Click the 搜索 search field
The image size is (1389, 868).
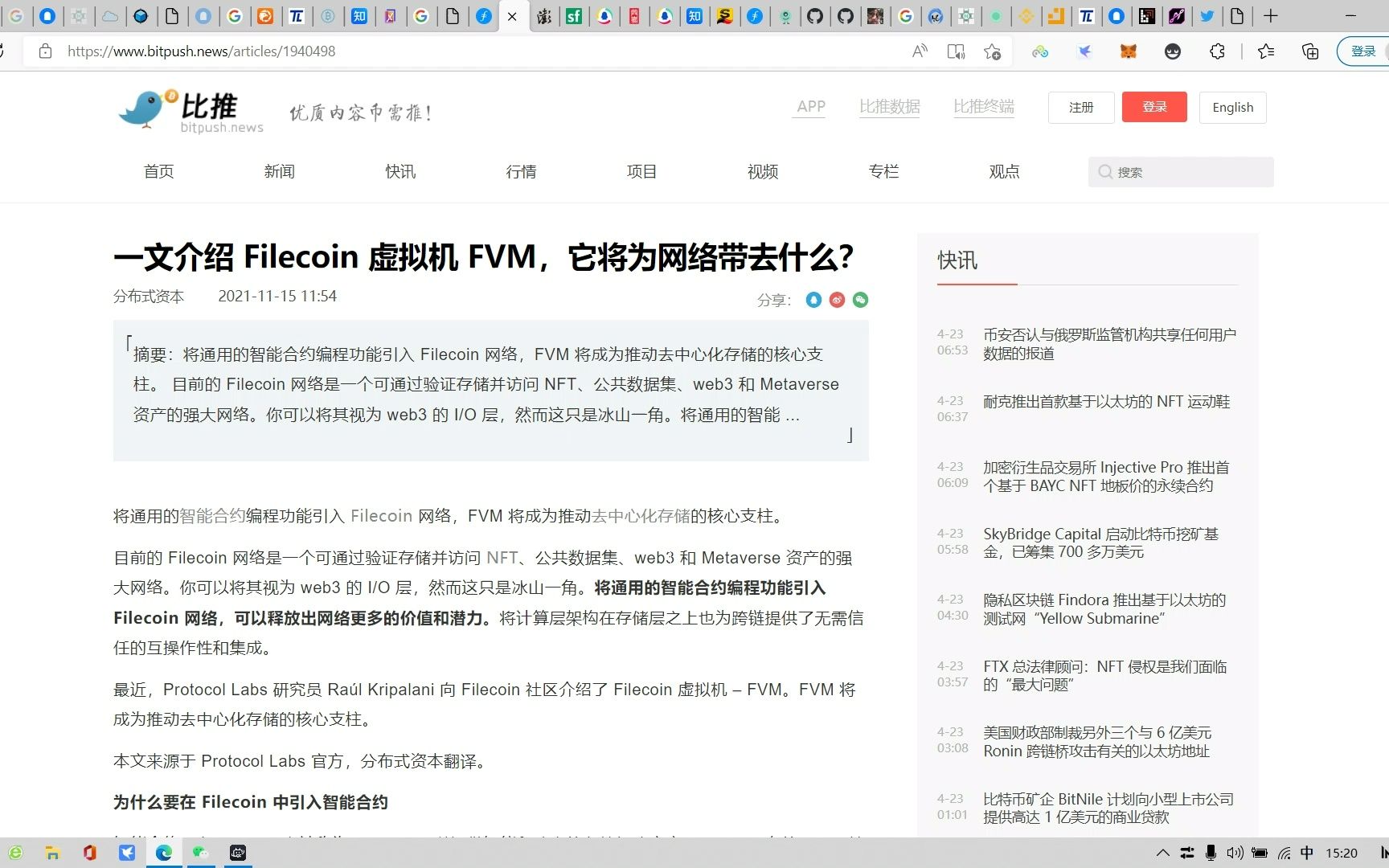click(1181, 172)
